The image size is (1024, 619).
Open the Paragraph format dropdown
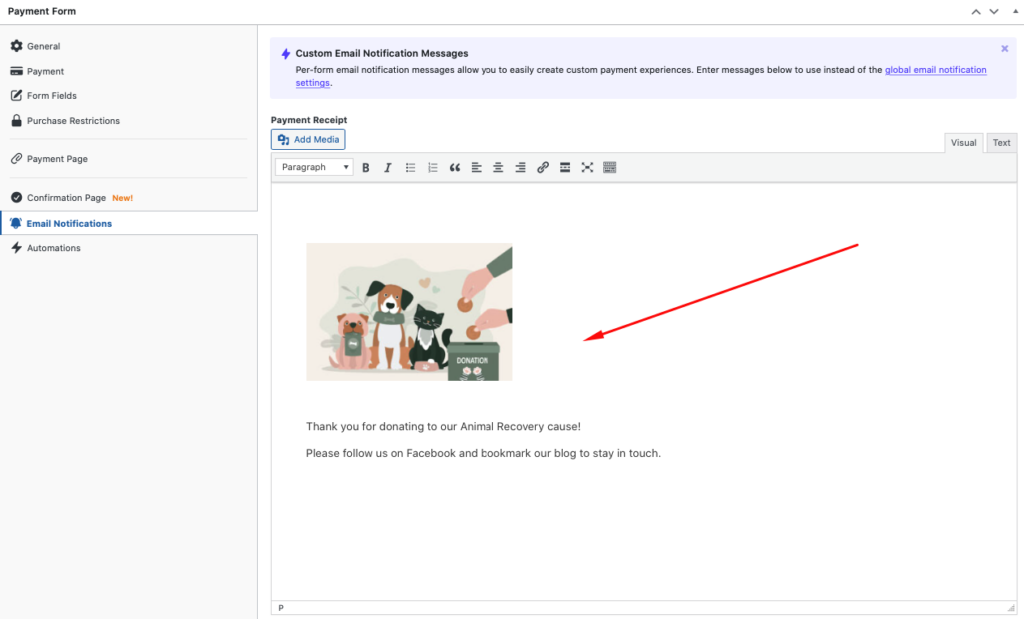(x=314, y=168)
